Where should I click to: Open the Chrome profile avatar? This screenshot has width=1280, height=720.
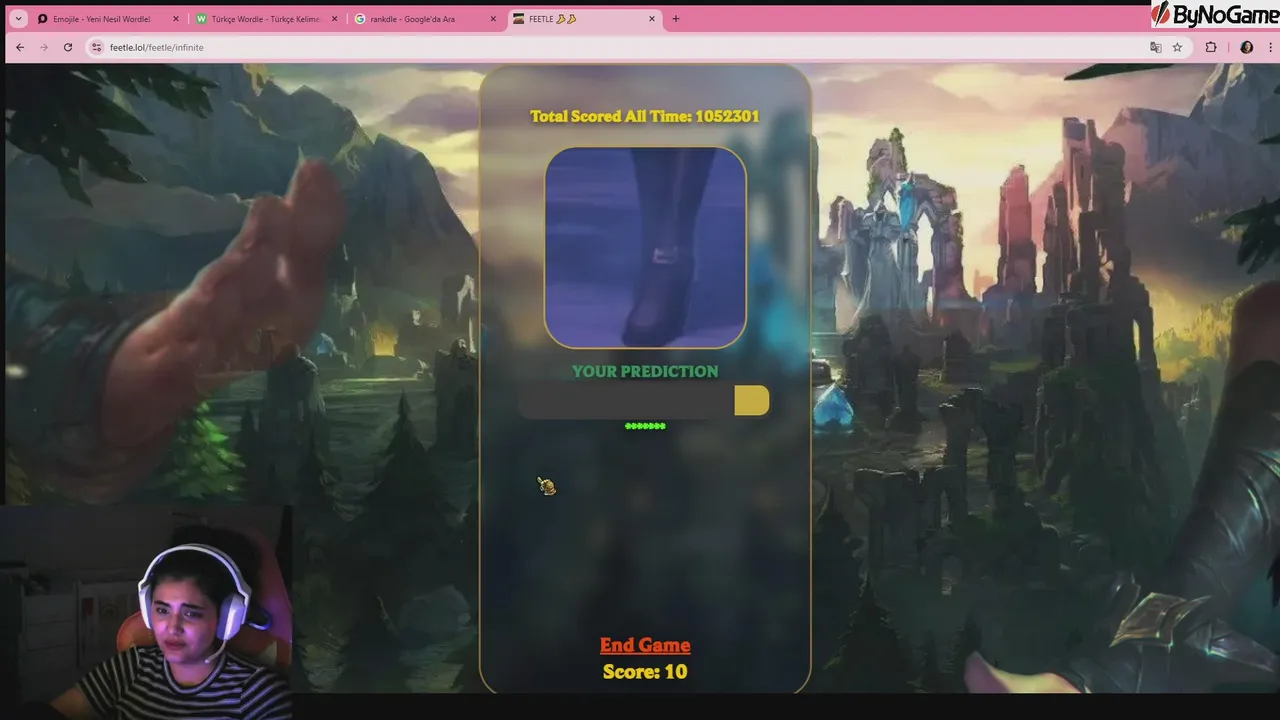[1246, 47]
